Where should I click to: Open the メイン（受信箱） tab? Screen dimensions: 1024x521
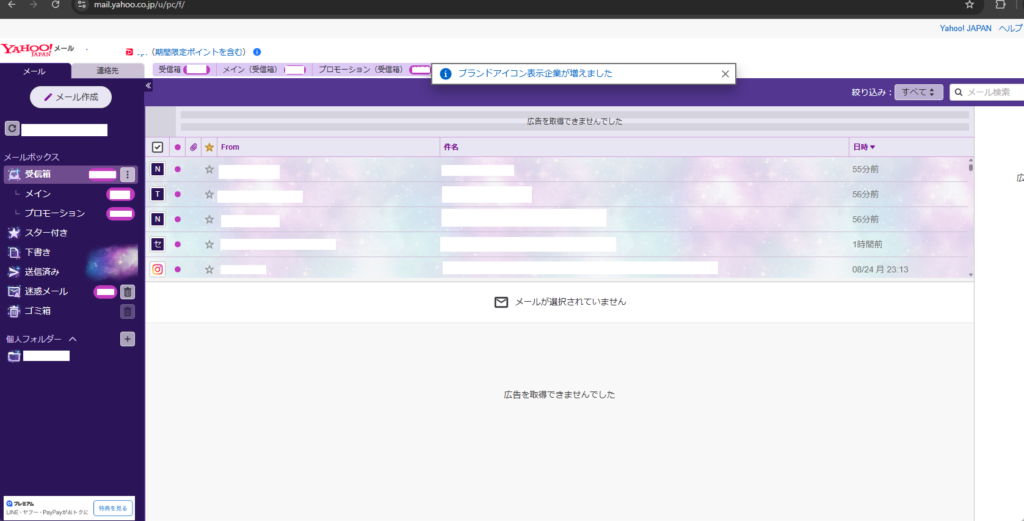(x=264, y=69)
